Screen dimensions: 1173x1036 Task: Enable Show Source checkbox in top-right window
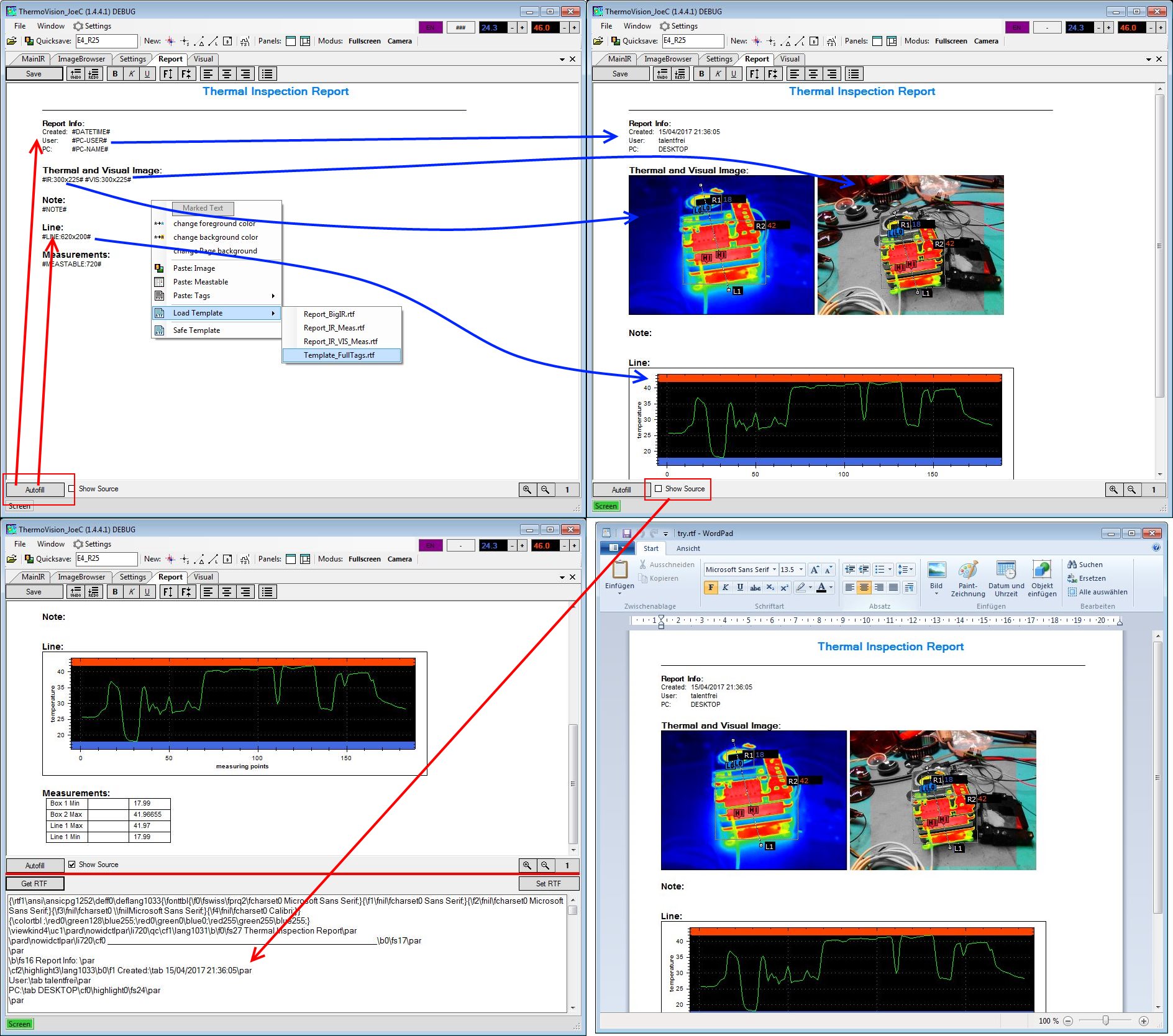(x=659, y=489)
